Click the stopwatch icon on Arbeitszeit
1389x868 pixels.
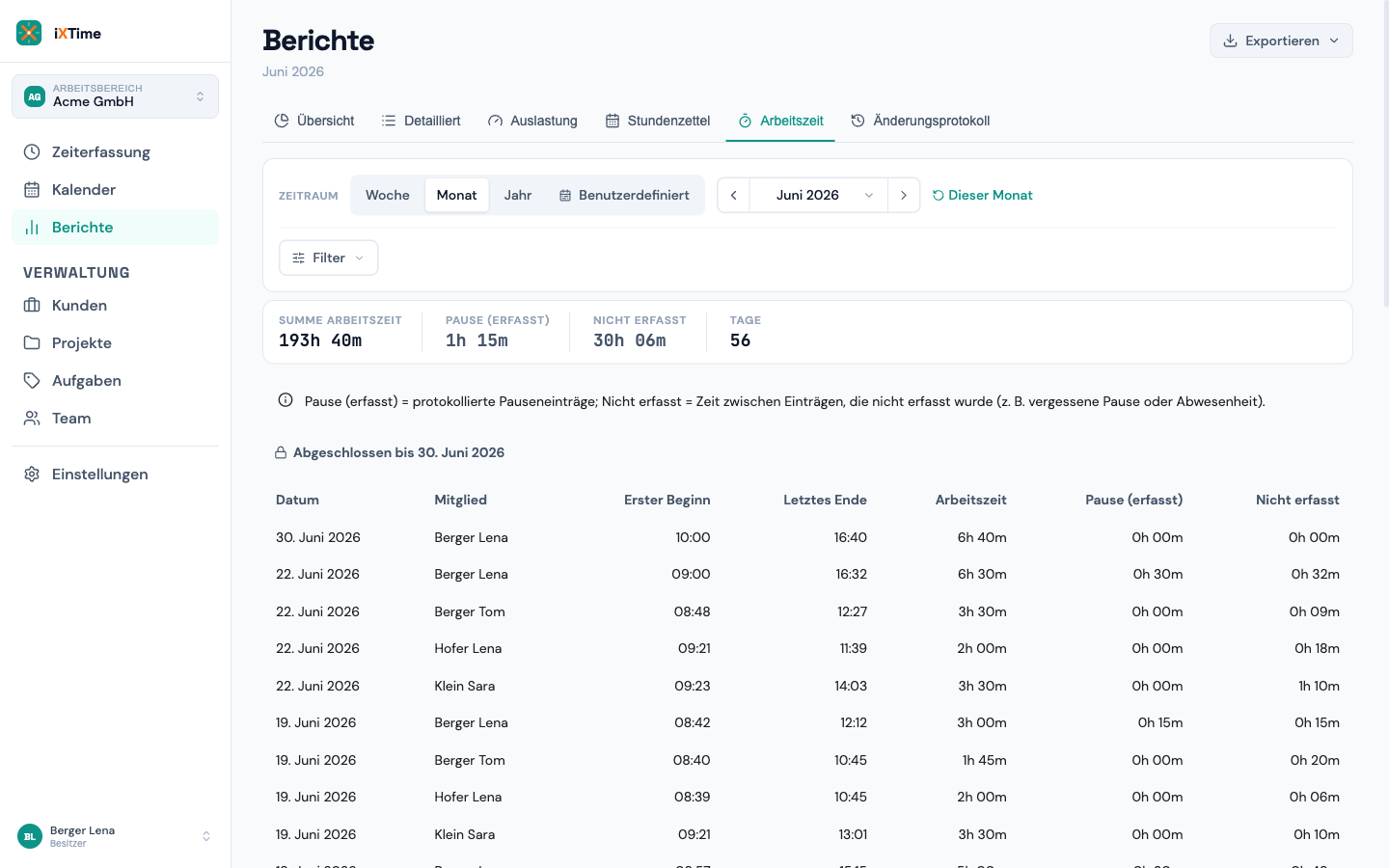pos(745,121)
